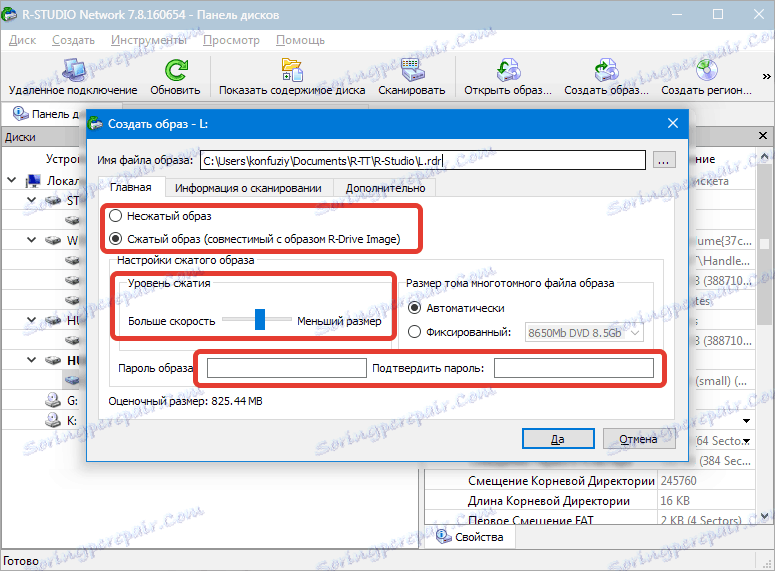This screenshot has width=775, height=571.
Task: Select Compressed image R-Drive Image option
Action: pos(116,239)
